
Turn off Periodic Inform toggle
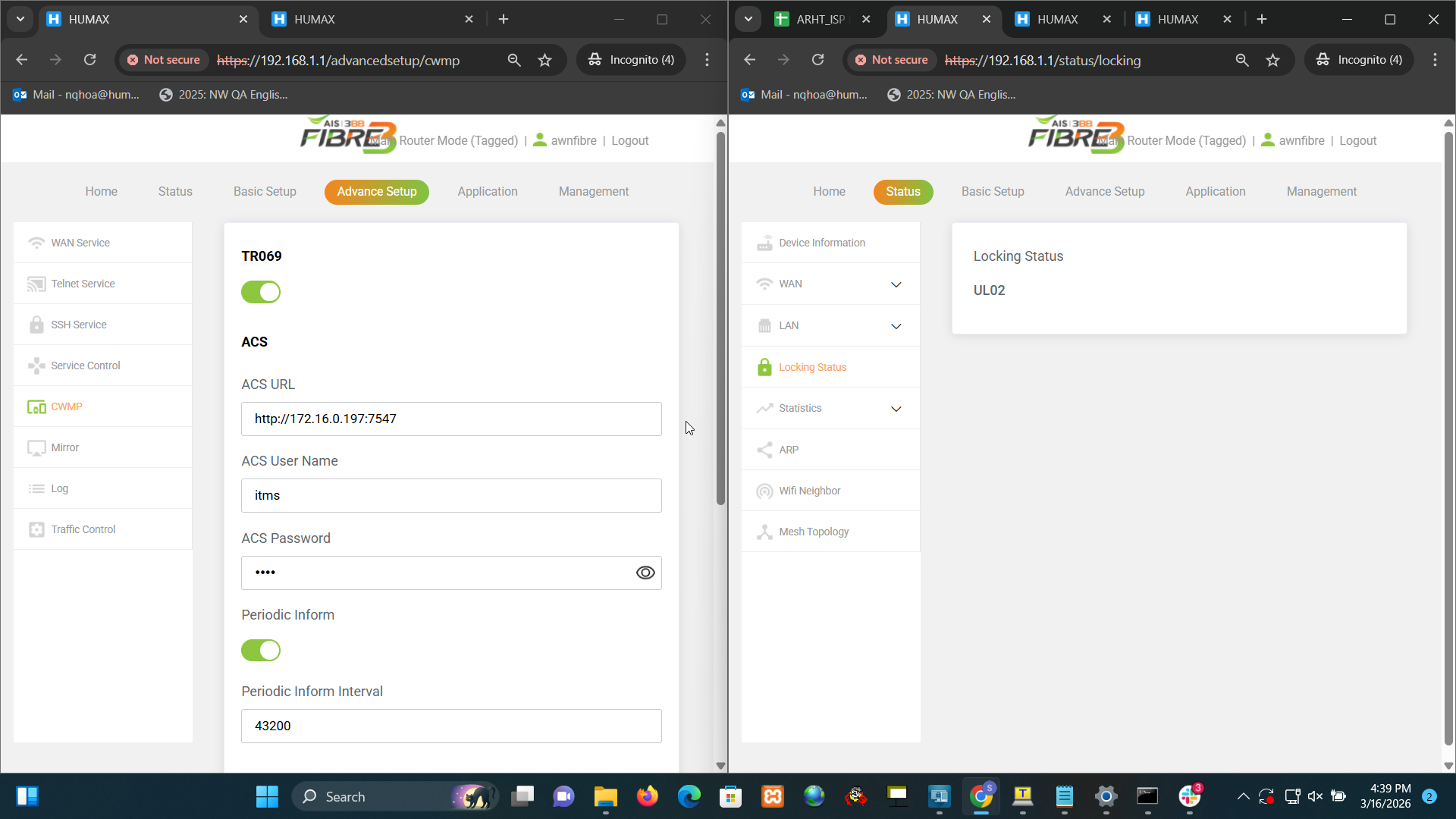[x=261, y=650]
